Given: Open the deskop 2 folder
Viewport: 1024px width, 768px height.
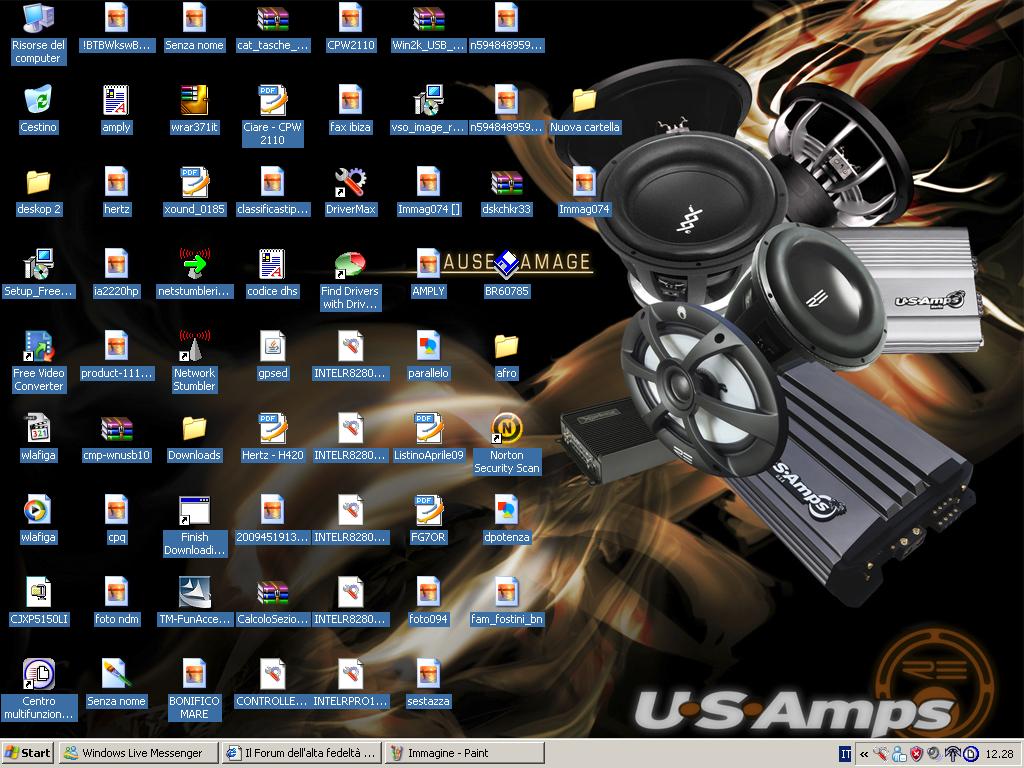Looking at the screenshot, I should [38, 191].
